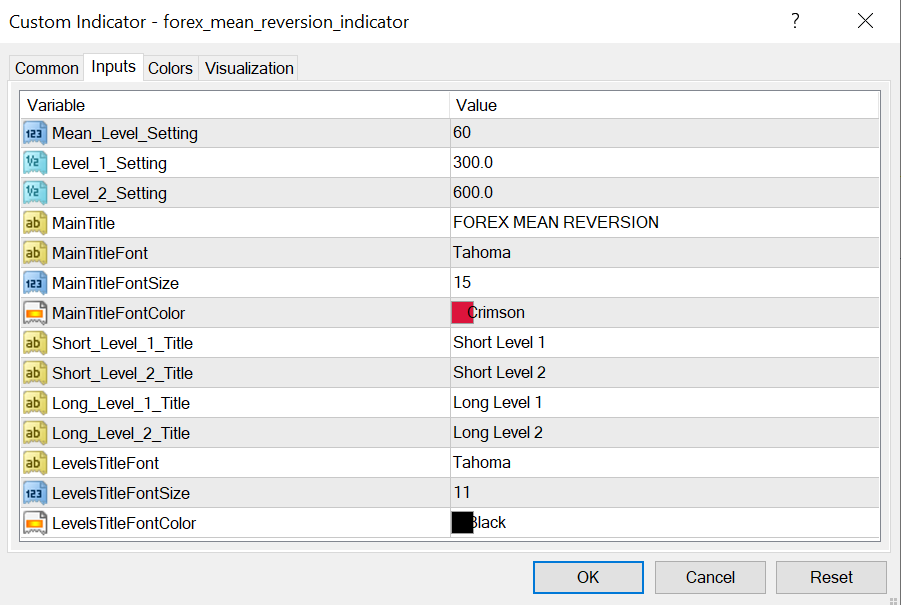Click the Black color swatch

463,523
